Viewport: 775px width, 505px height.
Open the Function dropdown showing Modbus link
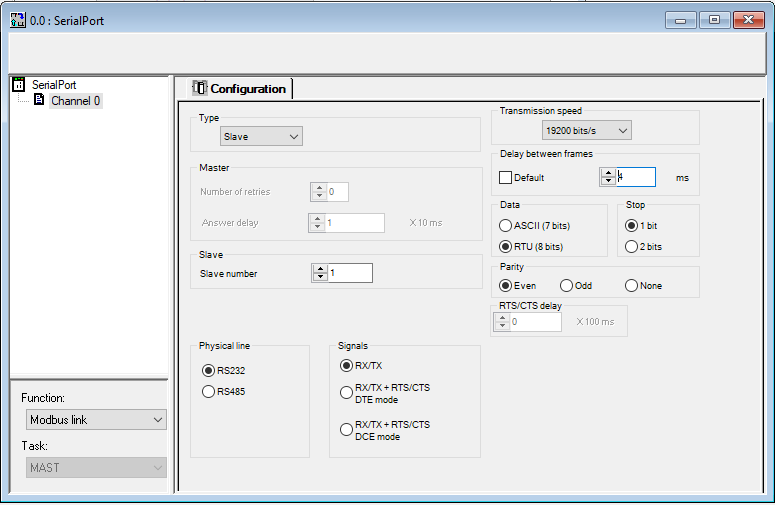[x=96, y=420]
